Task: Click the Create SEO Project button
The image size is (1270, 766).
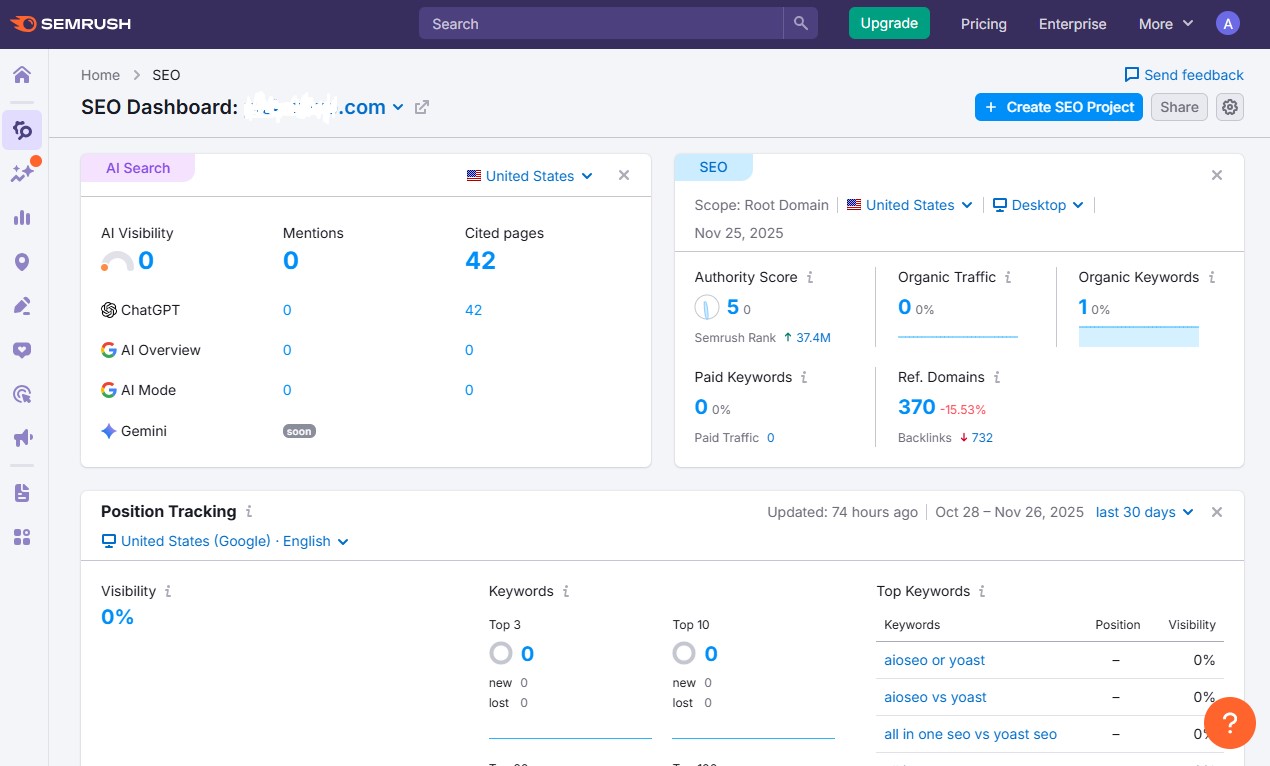Action: pyautogui.click(x=1058, y=107)
